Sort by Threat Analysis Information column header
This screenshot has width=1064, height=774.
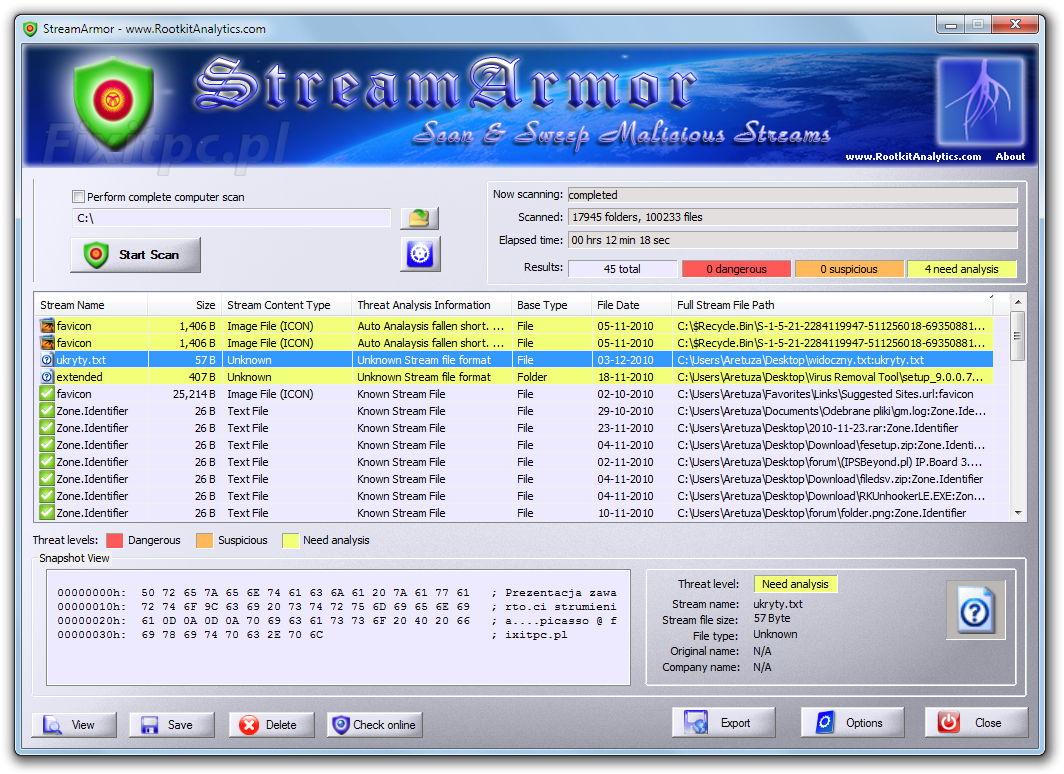click(x=432, y=305)
